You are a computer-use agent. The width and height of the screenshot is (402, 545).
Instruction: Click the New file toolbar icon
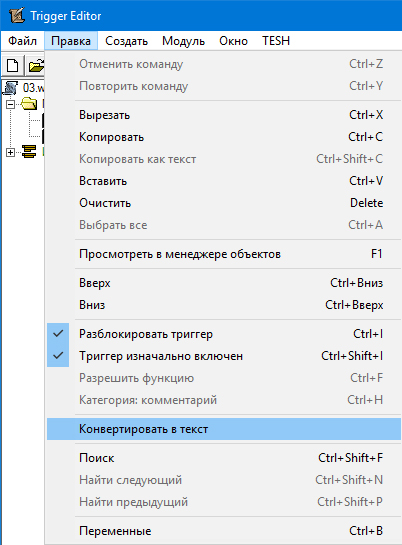13,65
